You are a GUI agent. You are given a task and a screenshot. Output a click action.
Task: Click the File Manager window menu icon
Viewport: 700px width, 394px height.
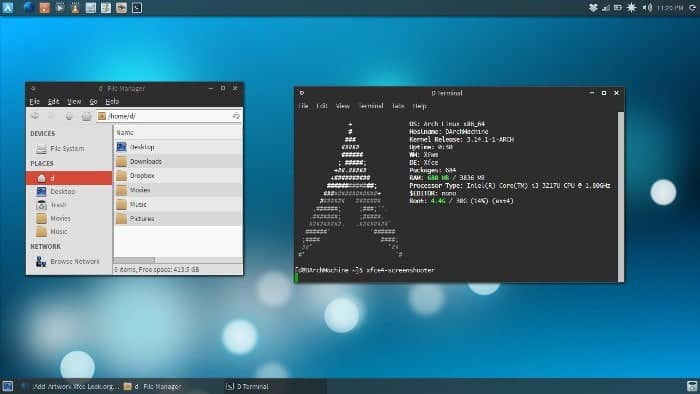pos(33,88)
